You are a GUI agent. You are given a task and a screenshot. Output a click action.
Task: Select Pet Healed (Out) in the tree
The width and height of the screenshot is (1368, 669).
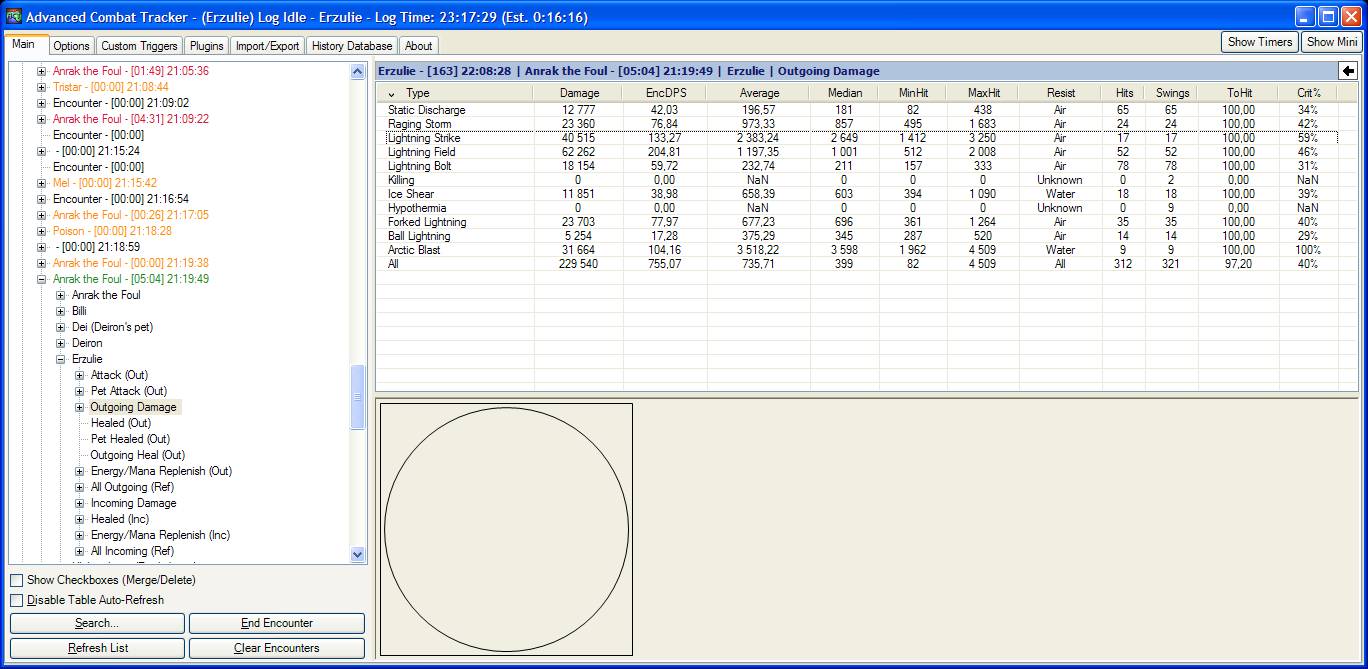pyautogui.click(x=130, y=439)
